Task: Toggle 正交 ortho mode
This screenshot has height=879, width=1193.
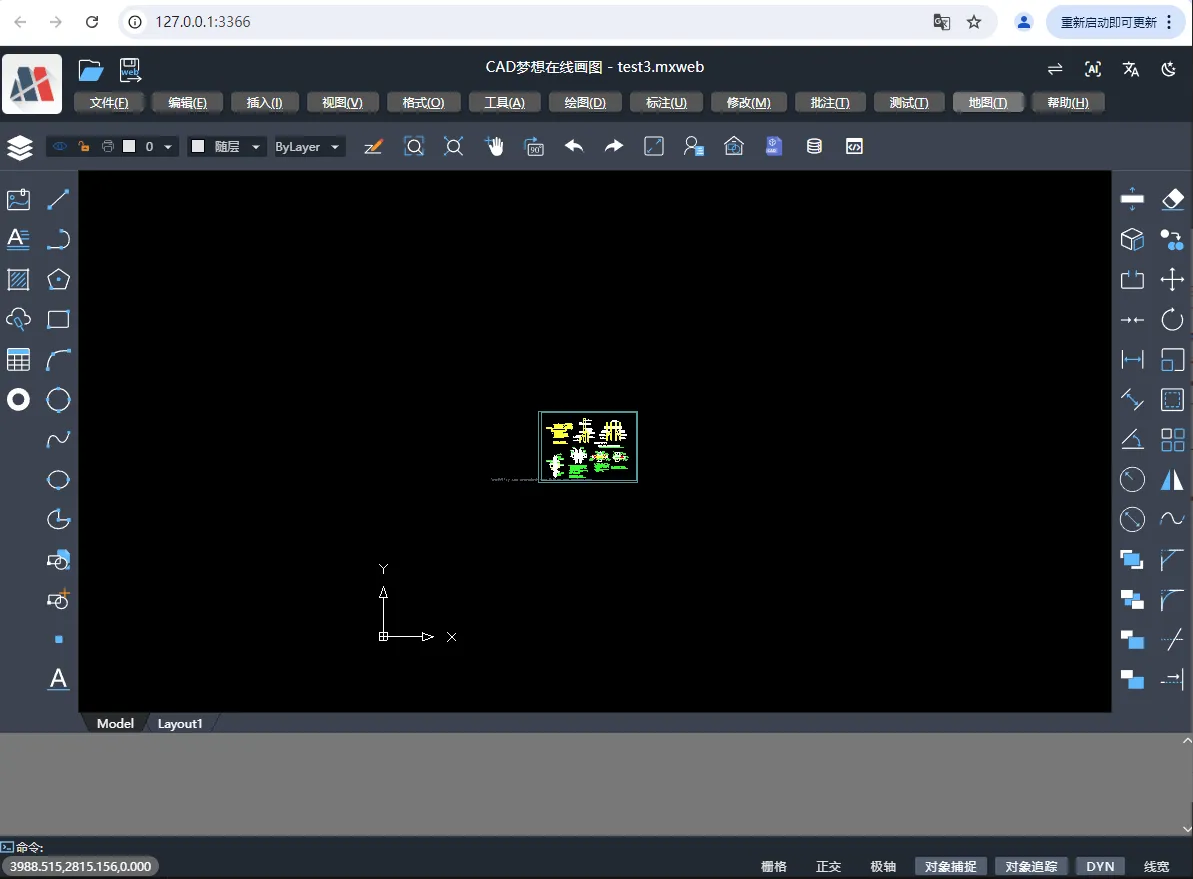Action: [828, 866]
